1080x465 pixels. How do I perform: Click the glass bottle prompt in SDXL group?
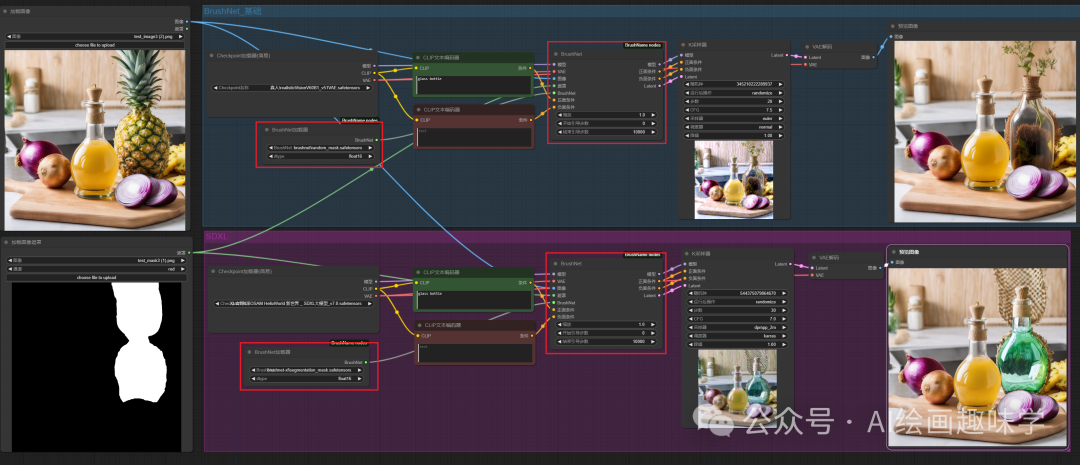click(x=474, y=300)
